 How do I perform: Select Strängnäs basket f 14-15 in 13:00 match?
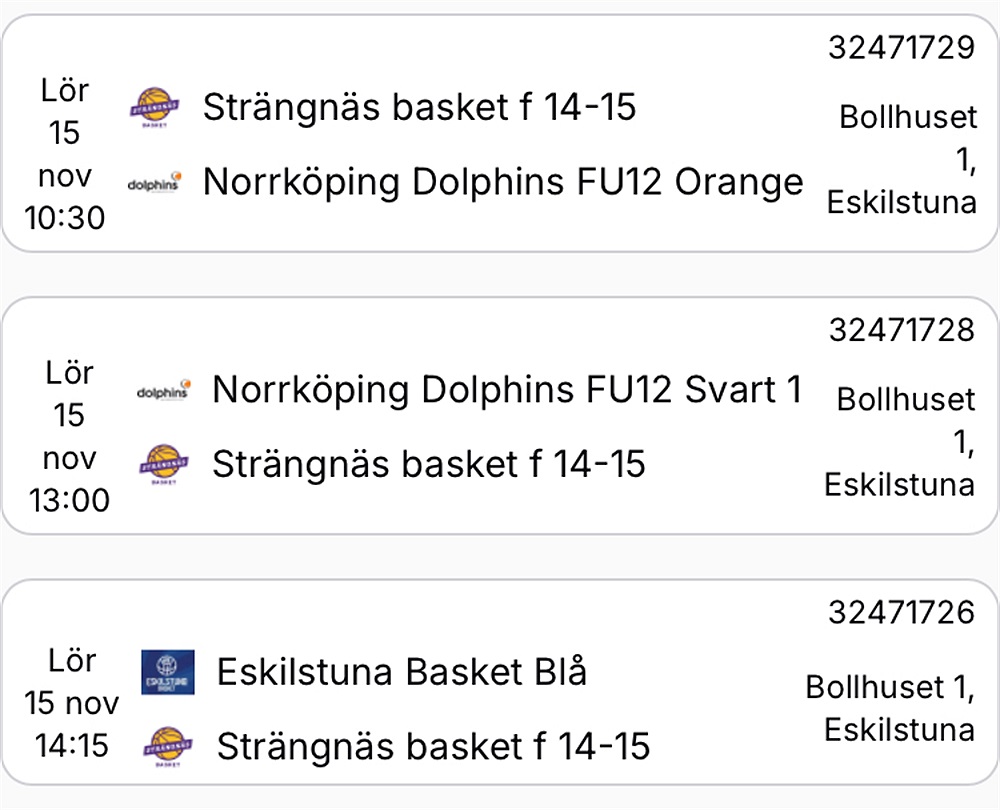[429, 464]
